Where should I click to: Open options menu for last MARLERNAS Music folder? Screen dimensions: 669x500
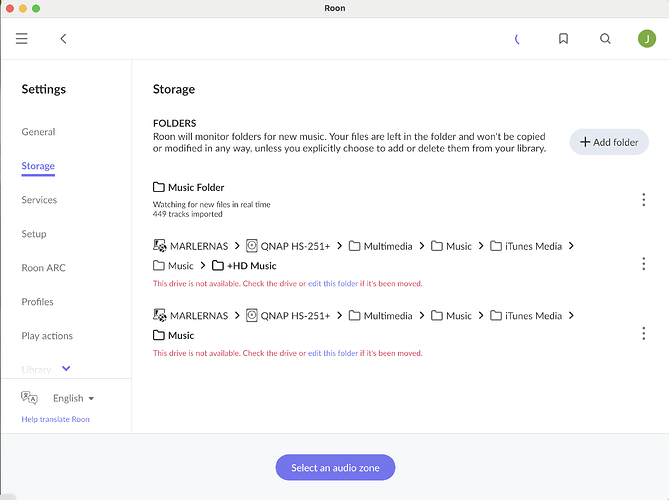[x=643, y=333]
